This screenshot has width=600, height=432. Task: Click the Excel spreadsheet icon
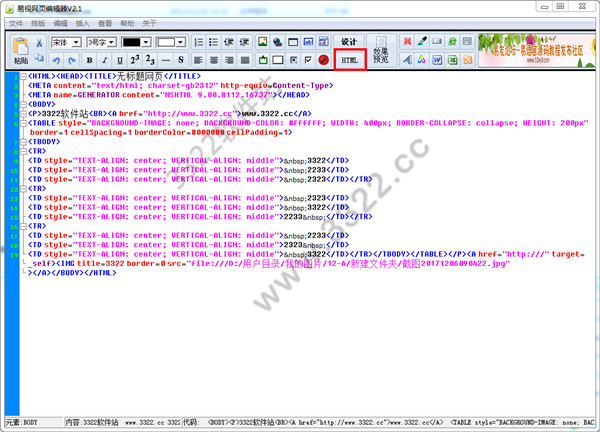point(453,60)
